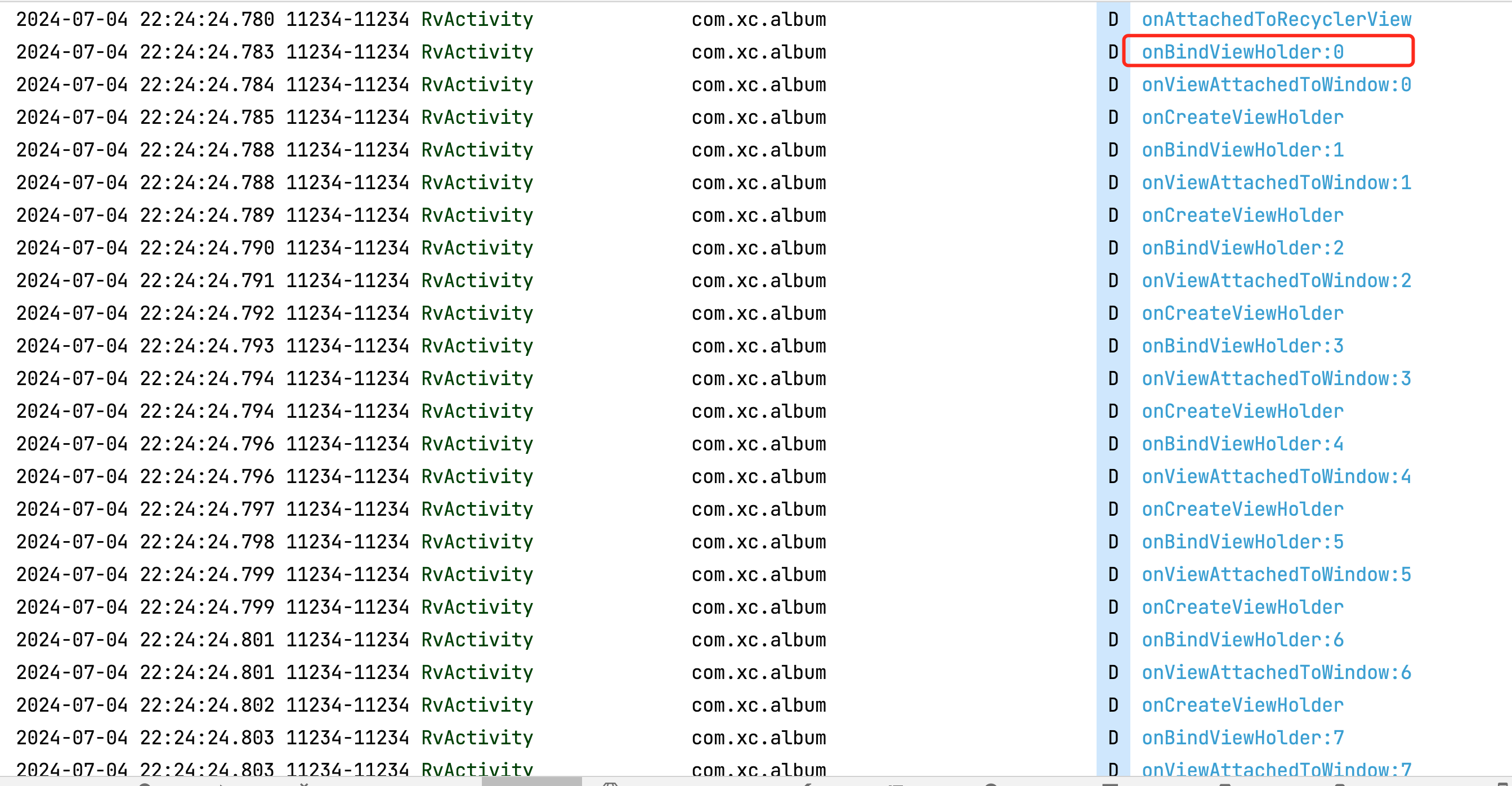
Task: Click the timestamp 22:24:24.780 in first row
Action: [x=207, y=19]
